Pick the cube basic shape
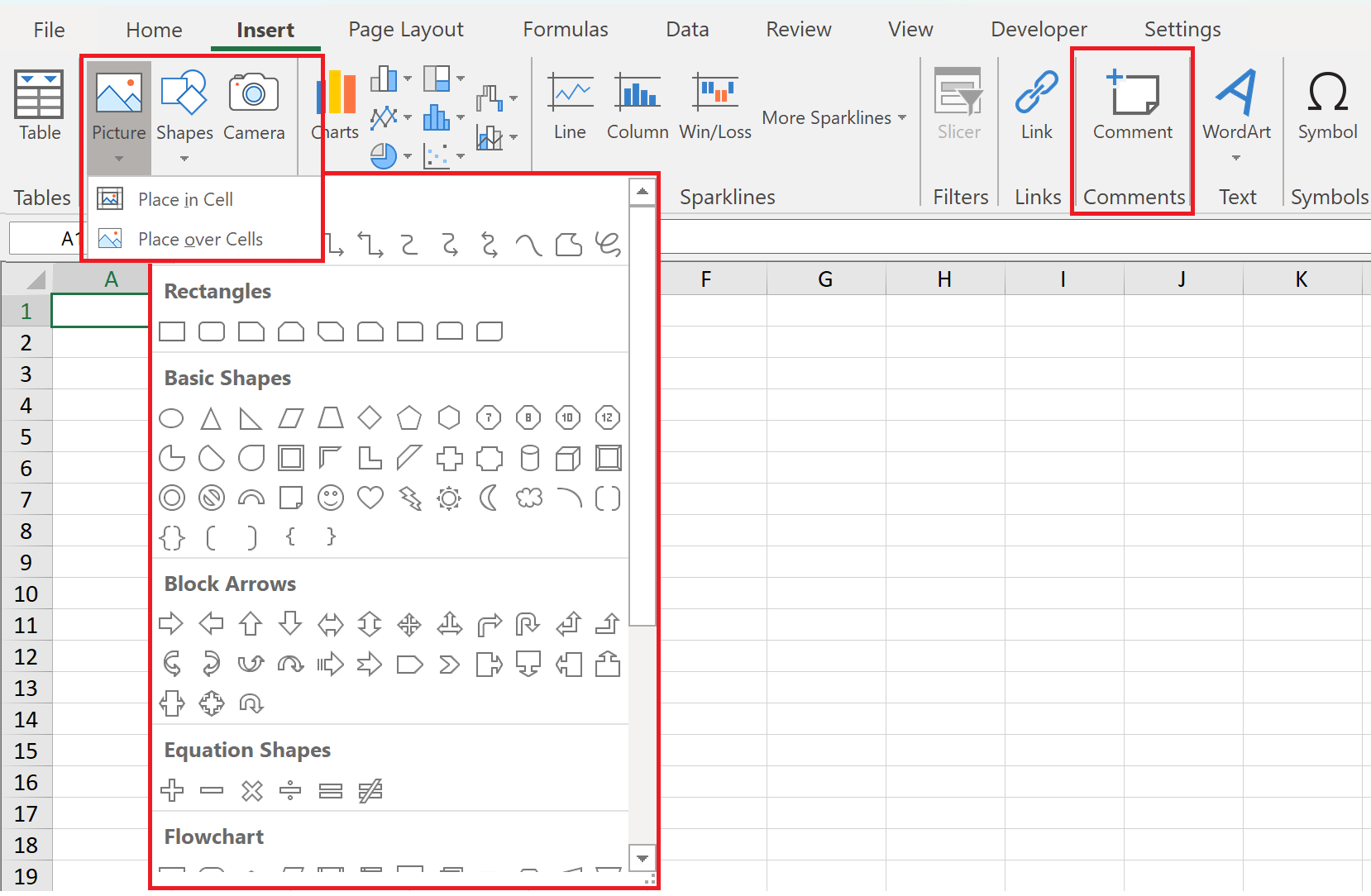 (568, 458)
